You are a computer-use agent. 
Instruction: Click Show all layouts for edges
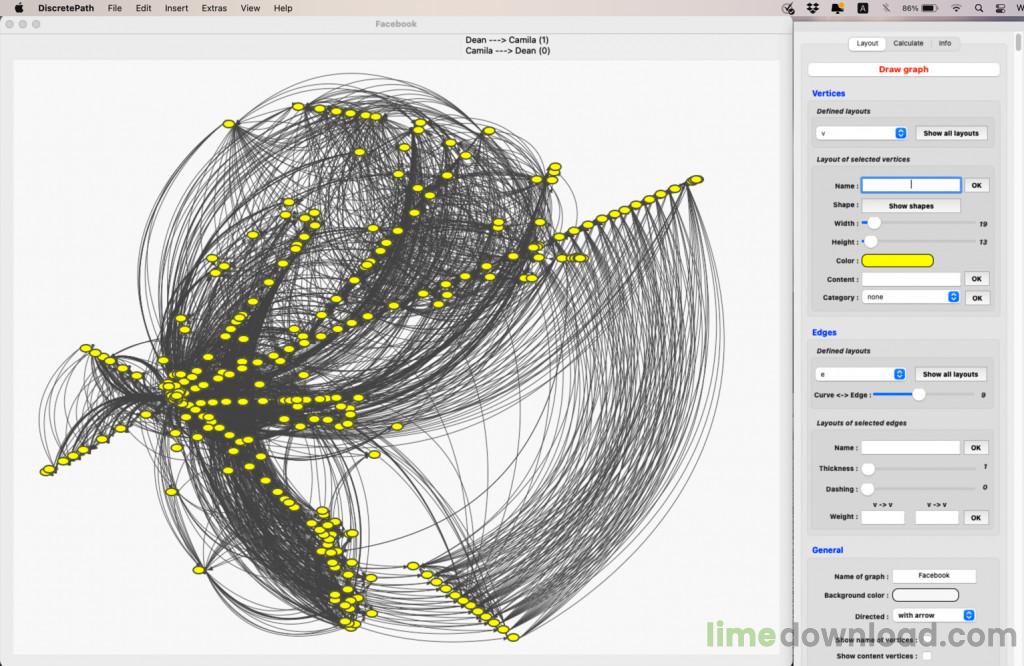(x=950, y=374)
